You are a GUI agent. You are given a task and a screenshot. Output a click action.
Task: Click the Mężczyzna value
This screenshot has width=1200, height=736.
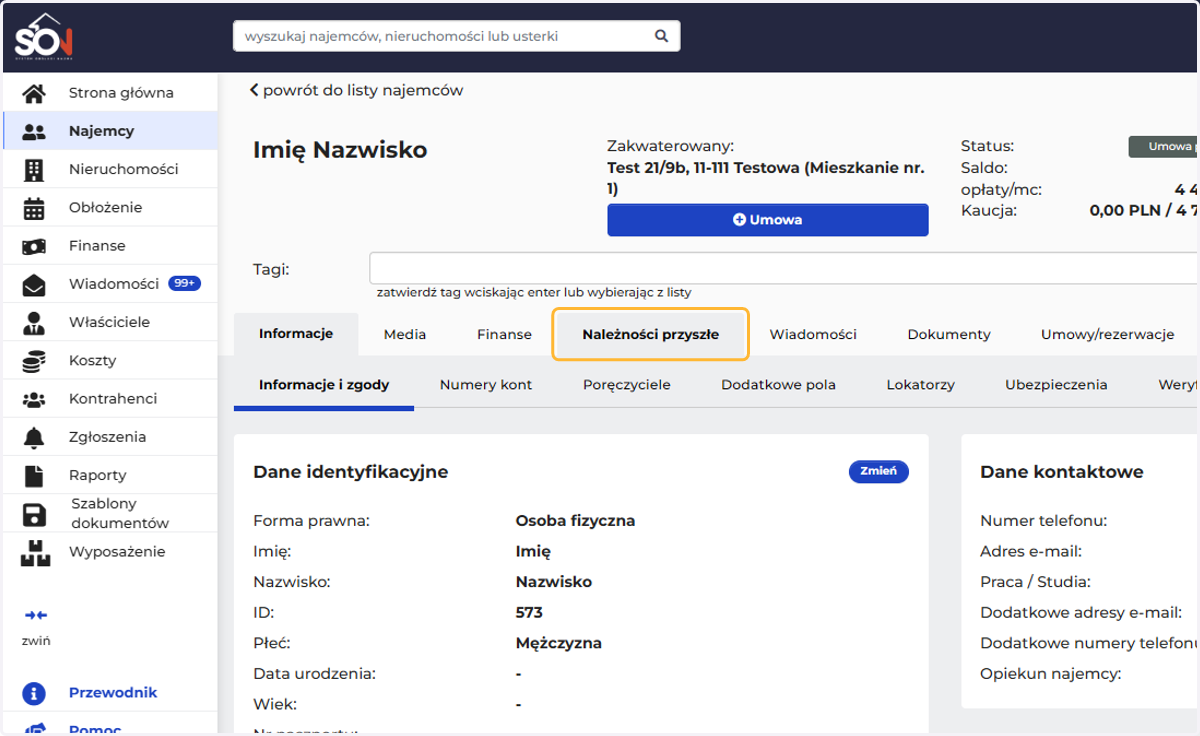(558, 643)
